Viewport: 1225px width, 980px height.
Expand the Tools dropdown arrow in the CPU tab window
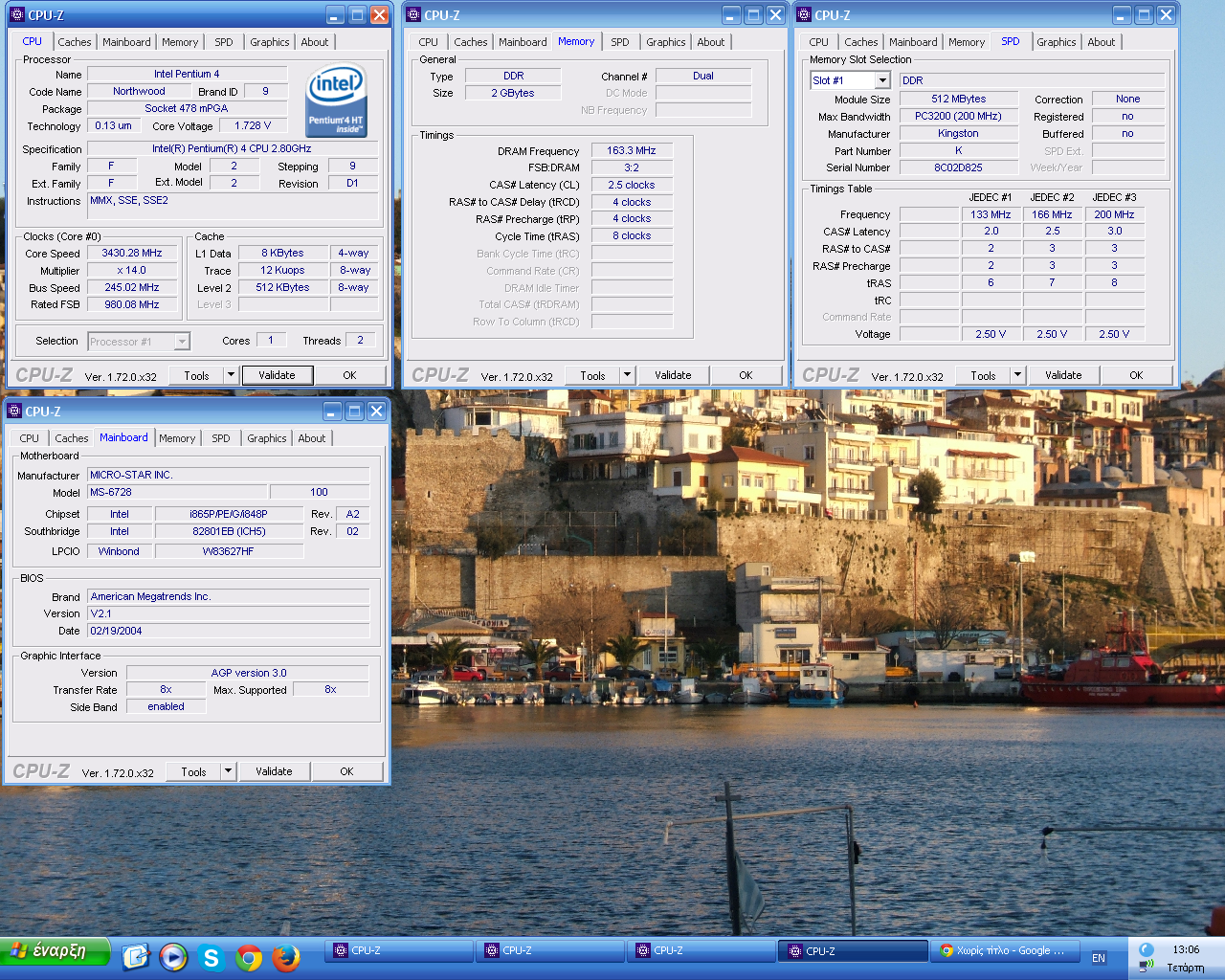point(231,375)
